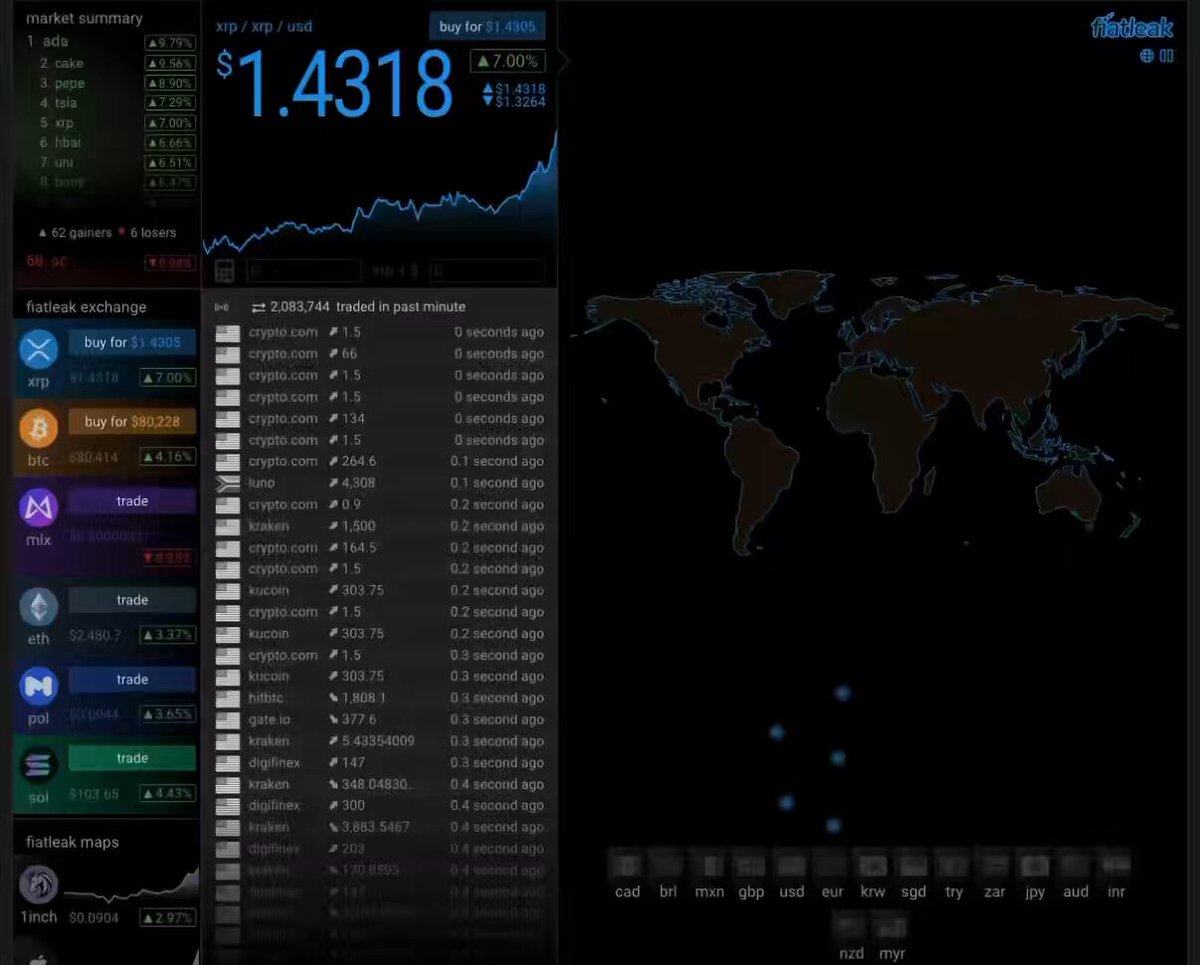This screenshot has height=965, width=1200.
Task: Select the jpy currency flag
Action: (1035, 865)
